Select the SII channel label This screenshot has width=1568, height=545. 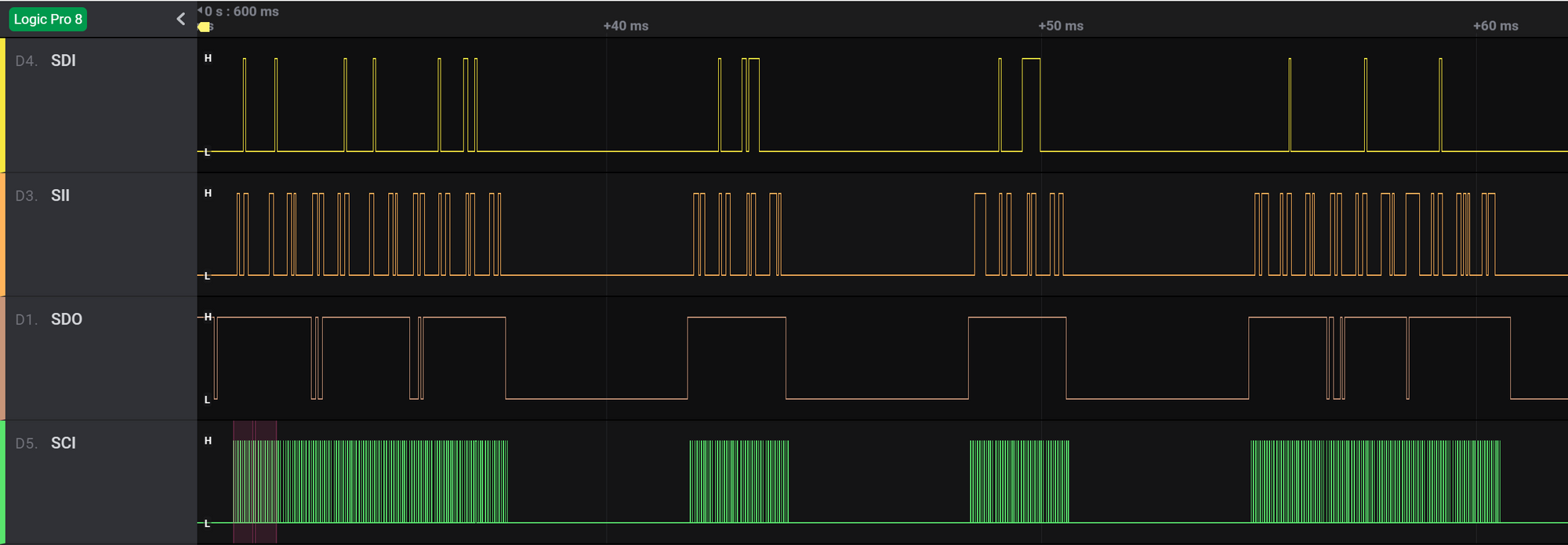[60, 195]
